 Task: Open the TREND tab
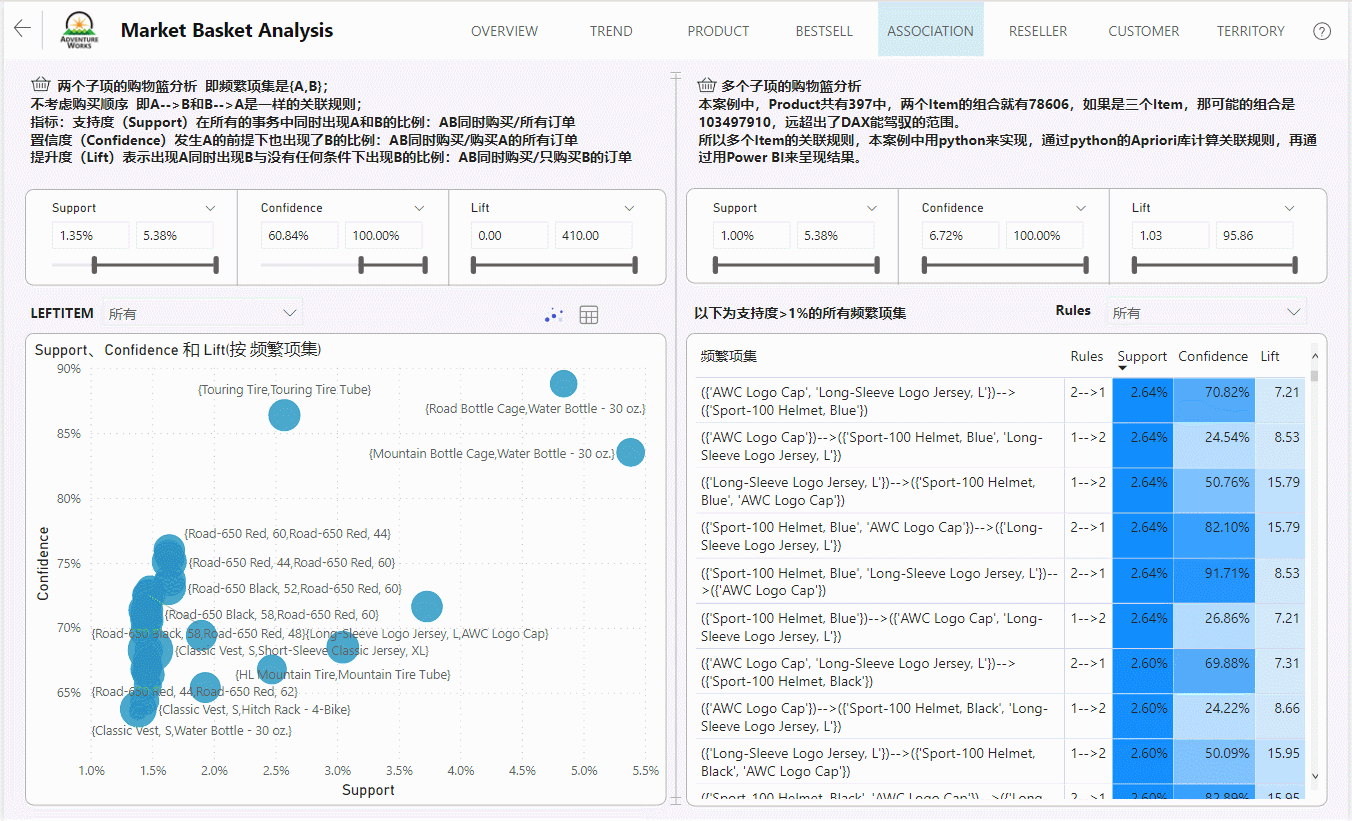point(611,31)
